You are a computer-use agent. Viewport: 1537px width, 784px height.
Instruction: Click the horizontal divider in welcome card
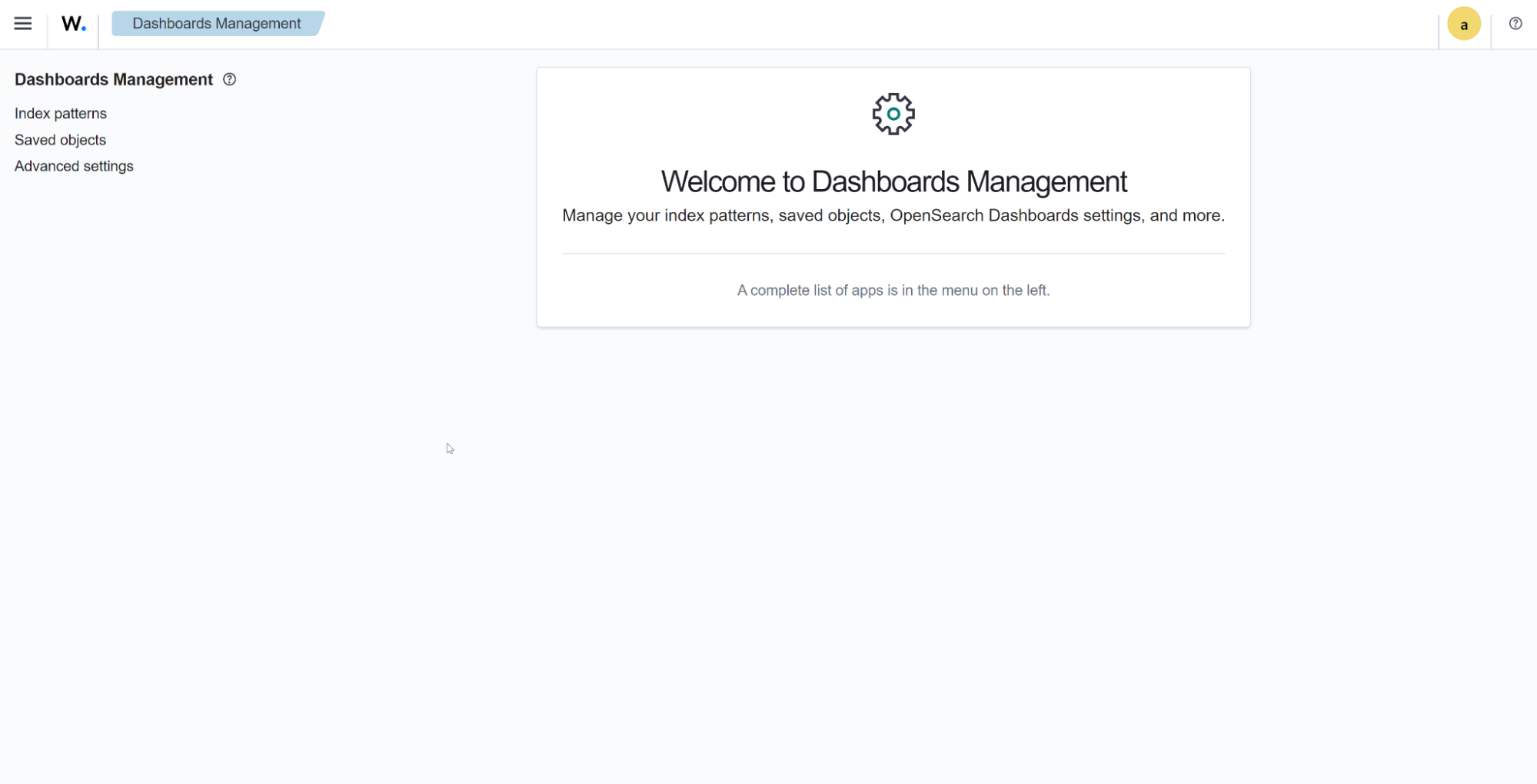click(x=893, y=253)
